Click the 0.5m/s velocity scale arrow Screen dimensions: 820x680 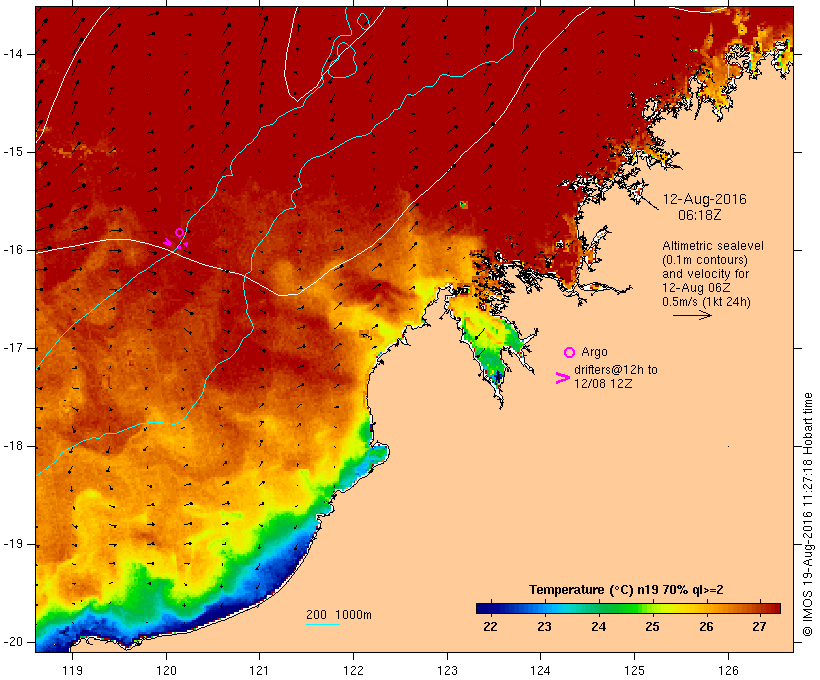click(692, 315)
